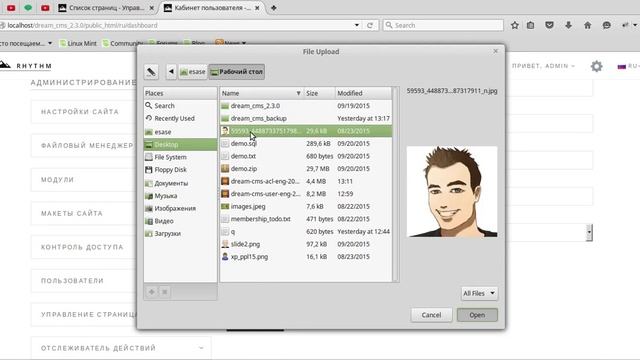Click the file list vertical scrollbar
The height and width of the screenshot is (360, 640).
(x=395, y=184)
